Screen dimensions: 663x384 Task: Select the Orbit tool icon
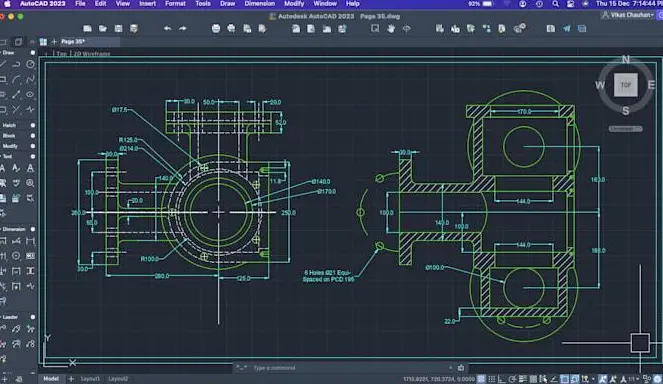click(406, 29)
